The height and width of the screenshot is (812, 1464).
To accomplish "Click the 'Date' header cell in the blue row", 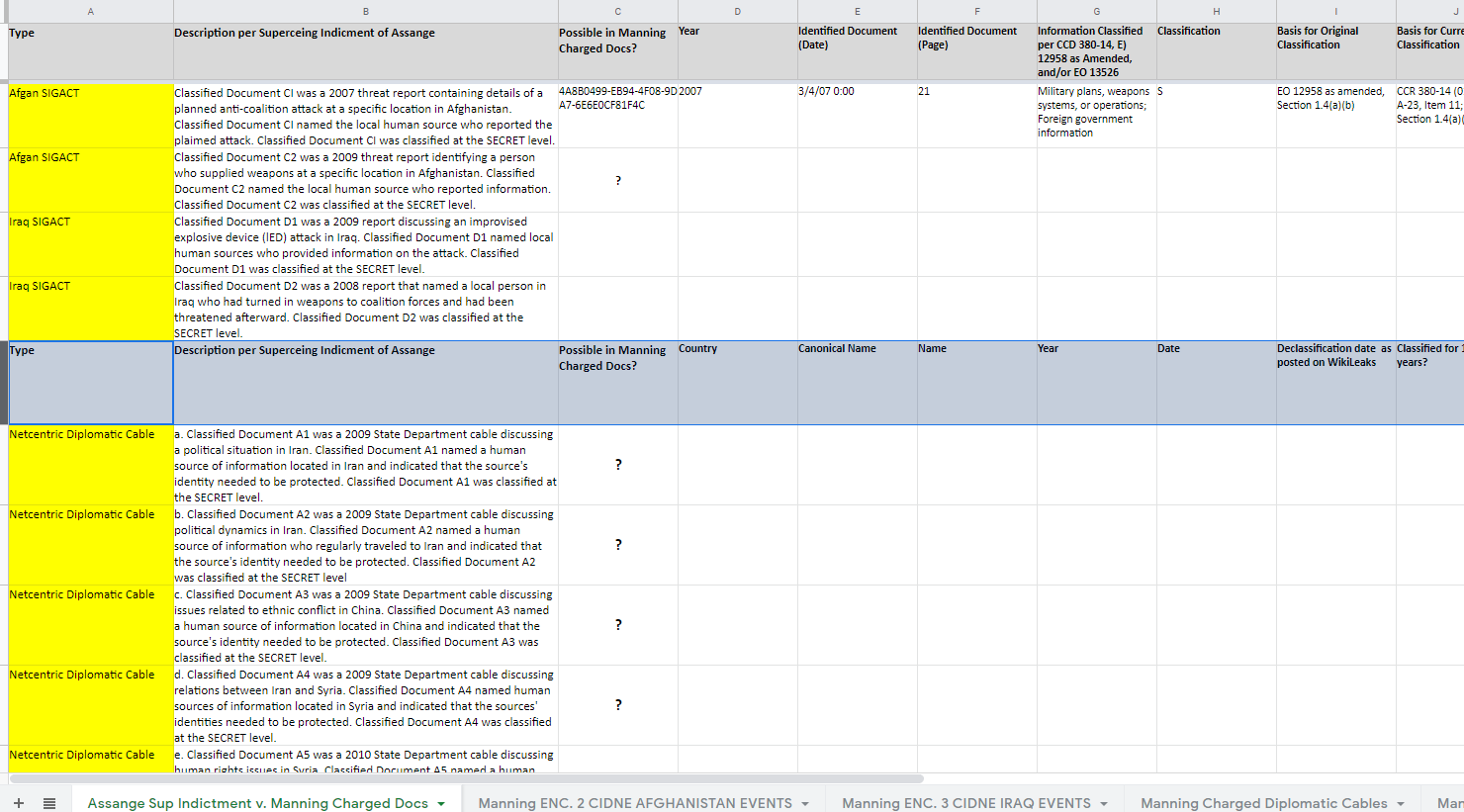I will coord(1217,383).
